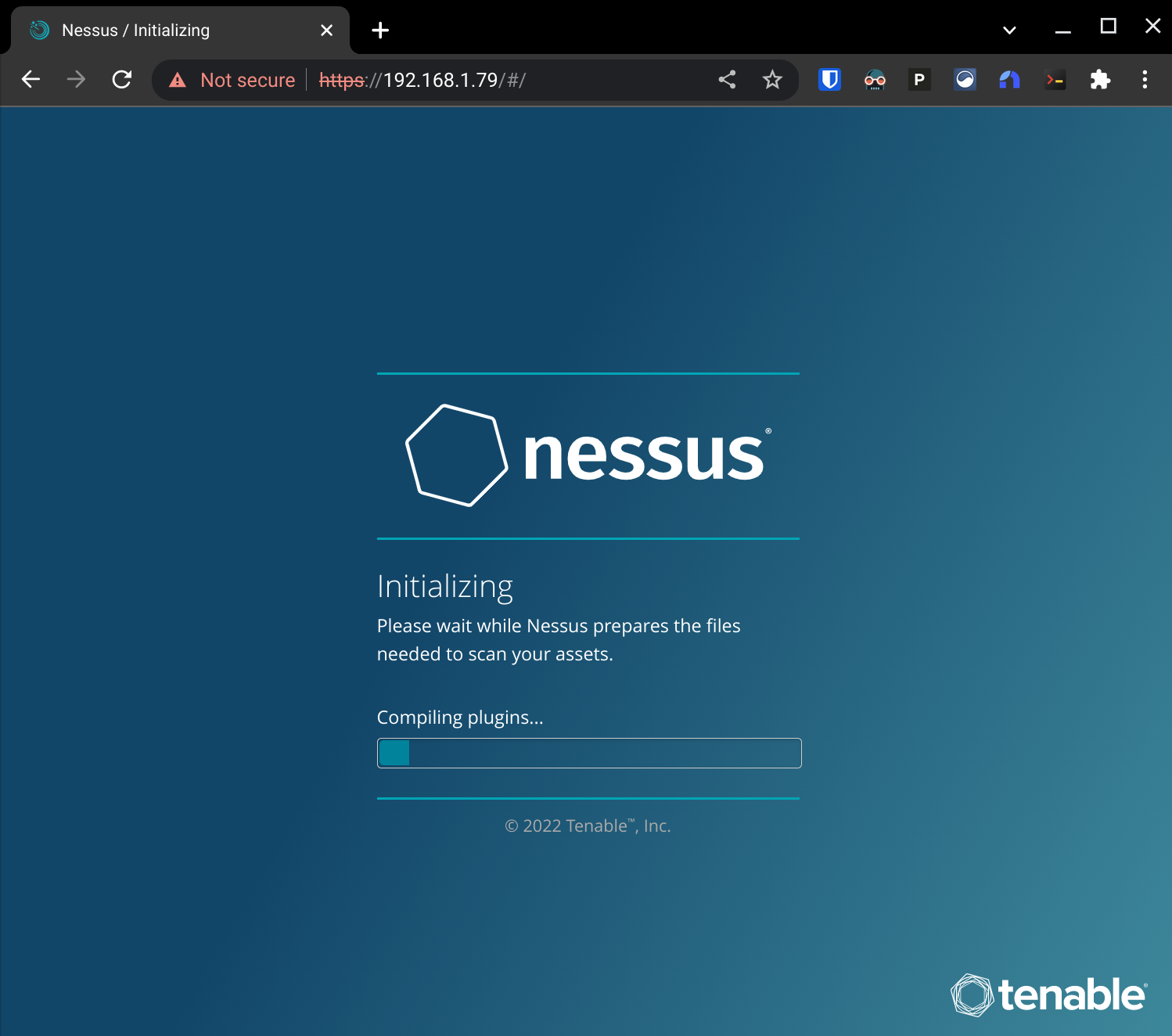Viewport: 1172px width, 1036px height.
Task: Open the Extensions puzzle-piece menu
Action: pos(1100,79)
